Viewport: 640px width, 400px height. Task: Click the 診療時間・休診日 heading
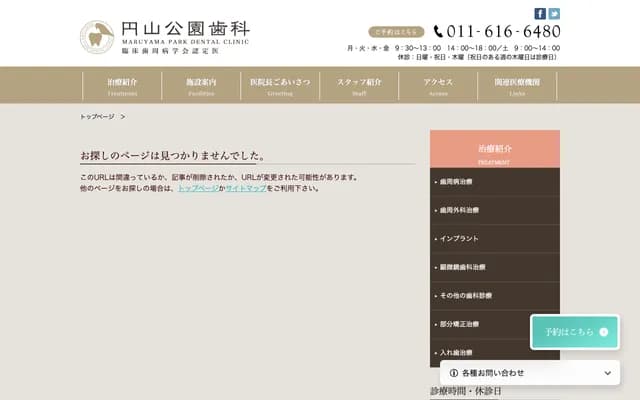tap(466, 391)
